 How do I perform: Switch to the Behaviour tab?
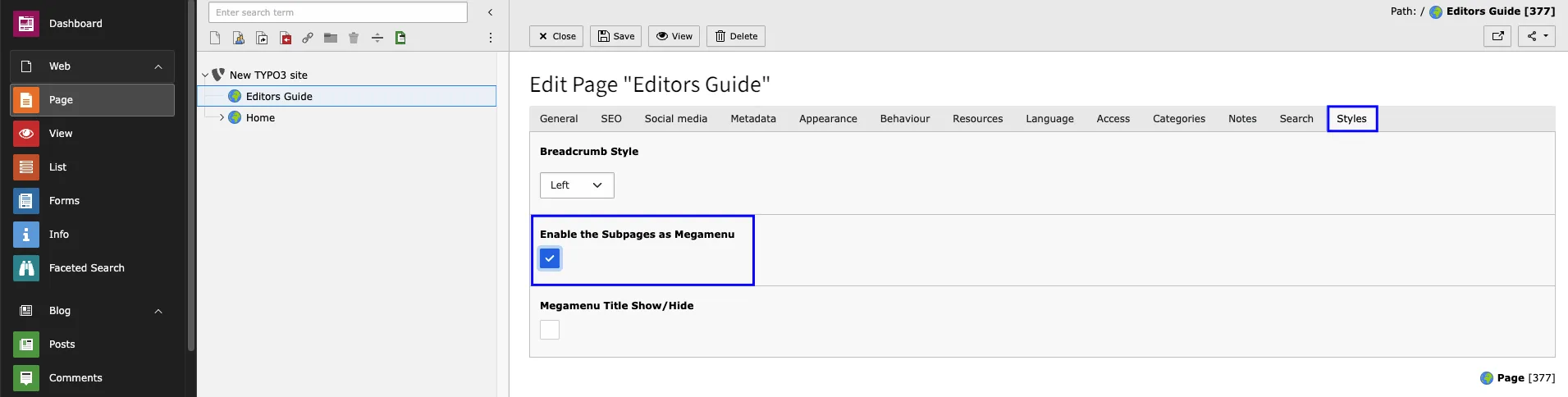(x=905, y=119)
